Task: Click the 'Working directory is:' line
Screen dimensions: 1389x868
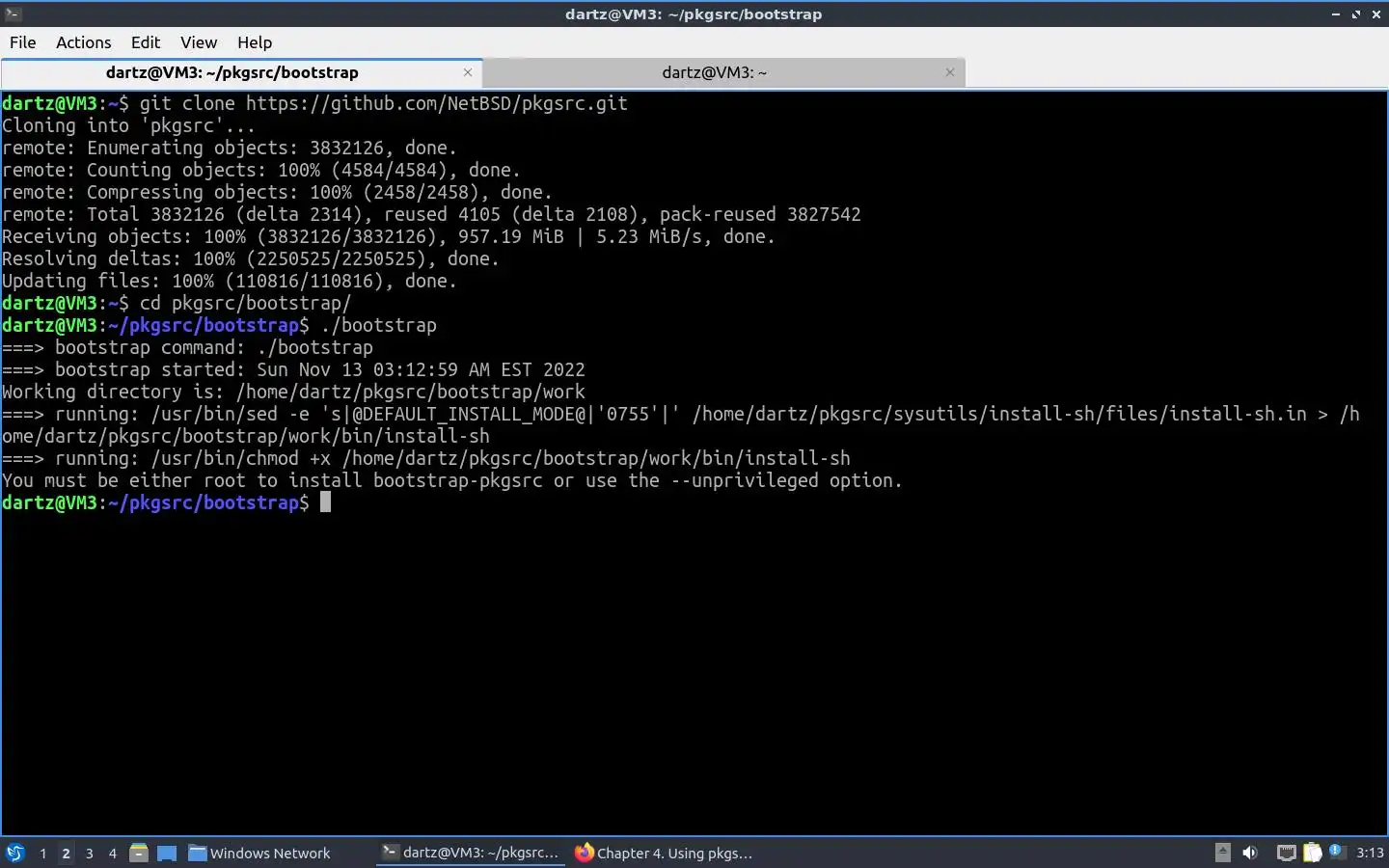Action: (293, 392)
